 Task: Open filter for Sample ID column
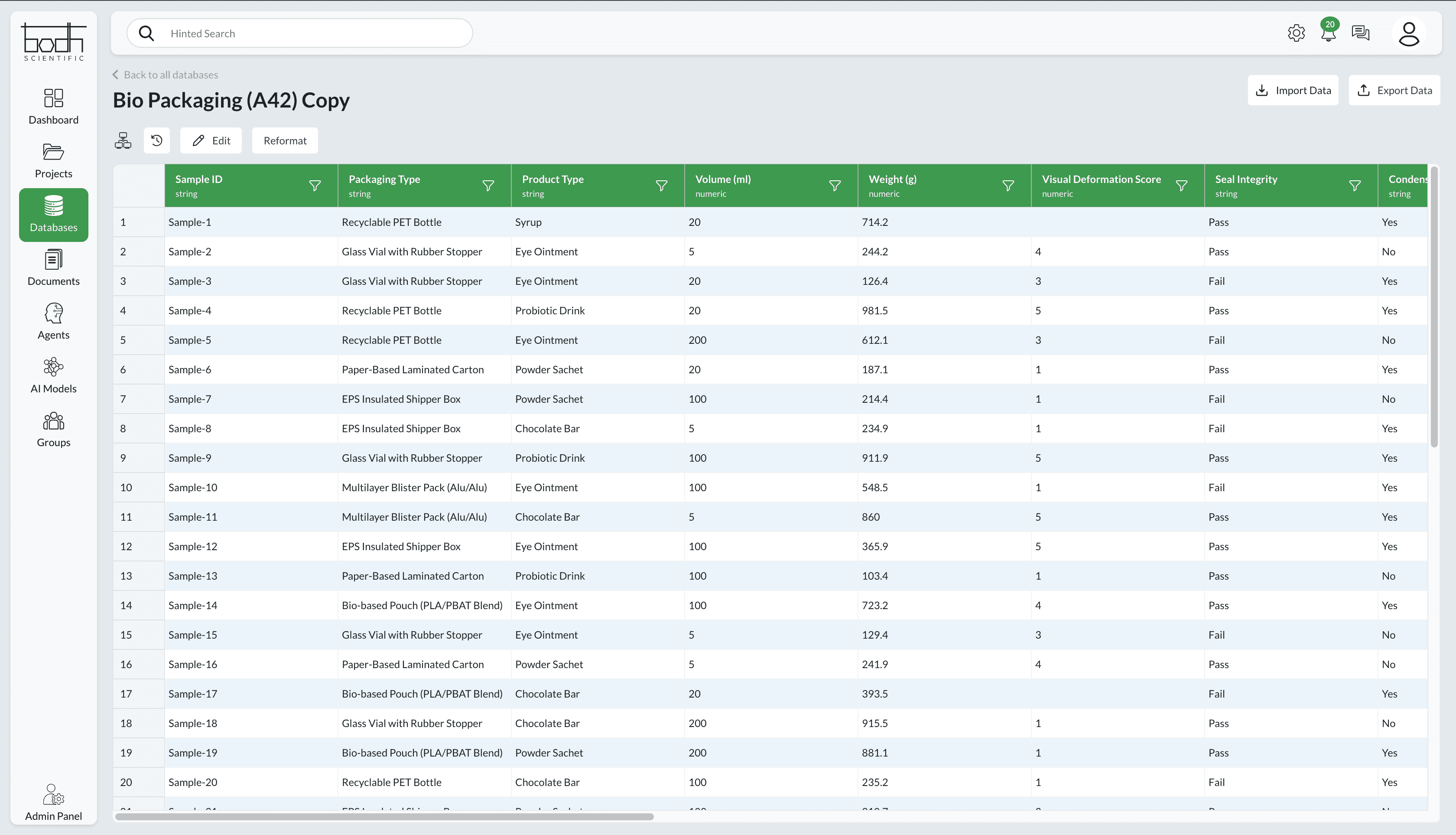(x=315, y=186)
